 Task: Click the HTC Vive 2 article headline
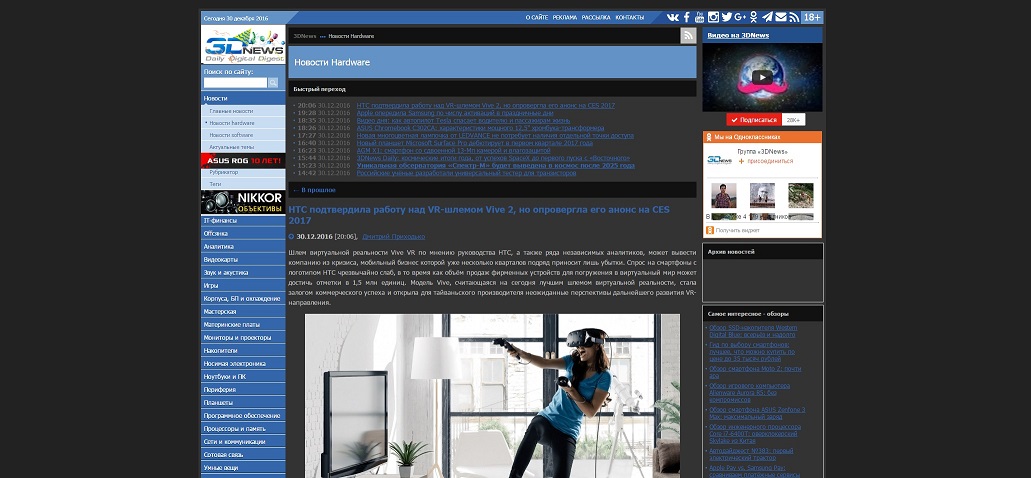click(479, 215)
